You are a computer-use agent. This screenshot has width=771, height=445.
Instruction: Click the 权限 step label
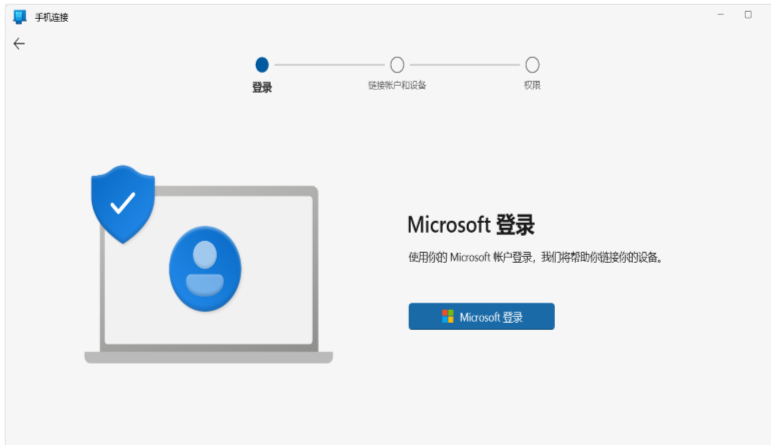pos(532,86)
